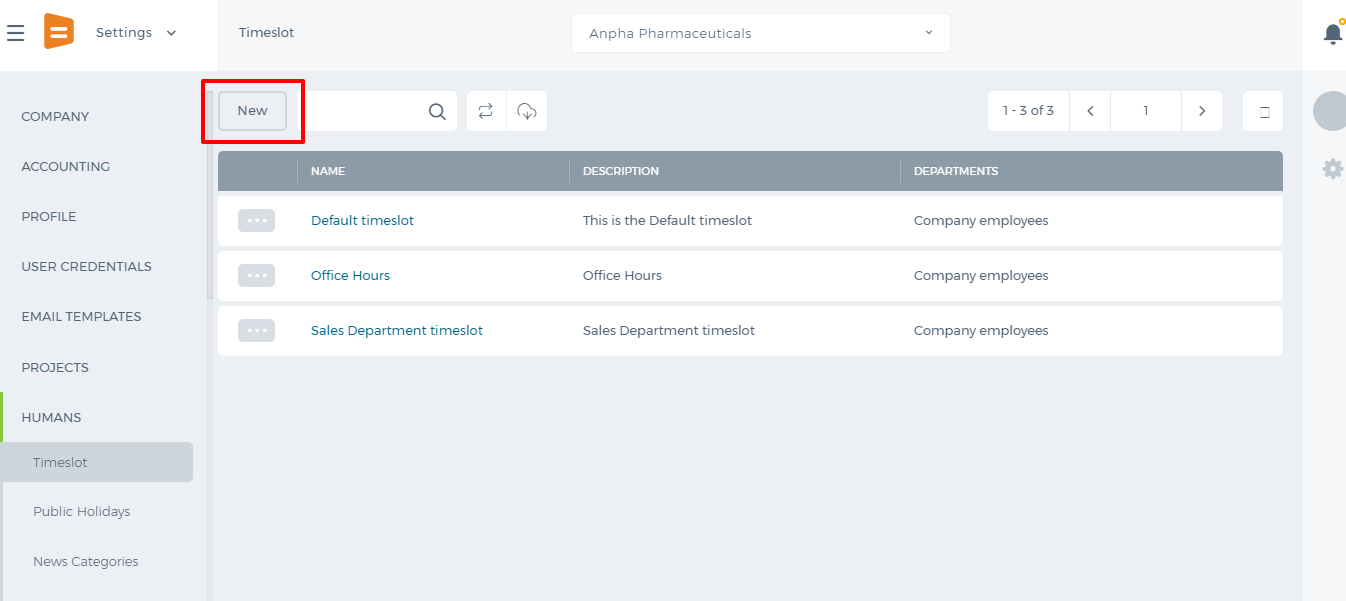Image resolution: width=1346 pixels, height=601 pixels.
Task: Expand the Settings module dropdown
Action: point(136,33)
